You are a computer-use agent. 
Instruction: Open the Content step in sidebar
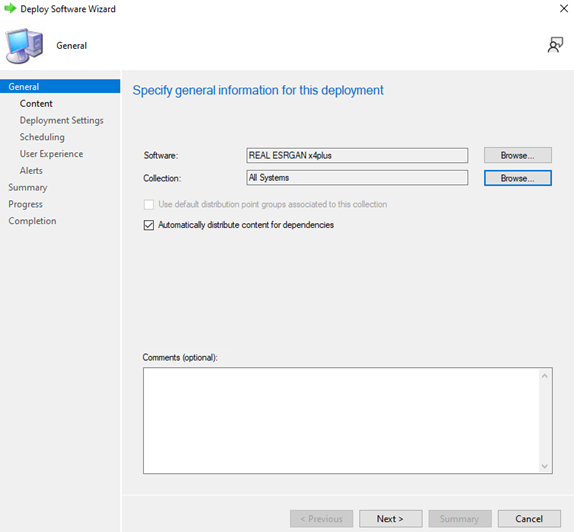pos(36,104)
